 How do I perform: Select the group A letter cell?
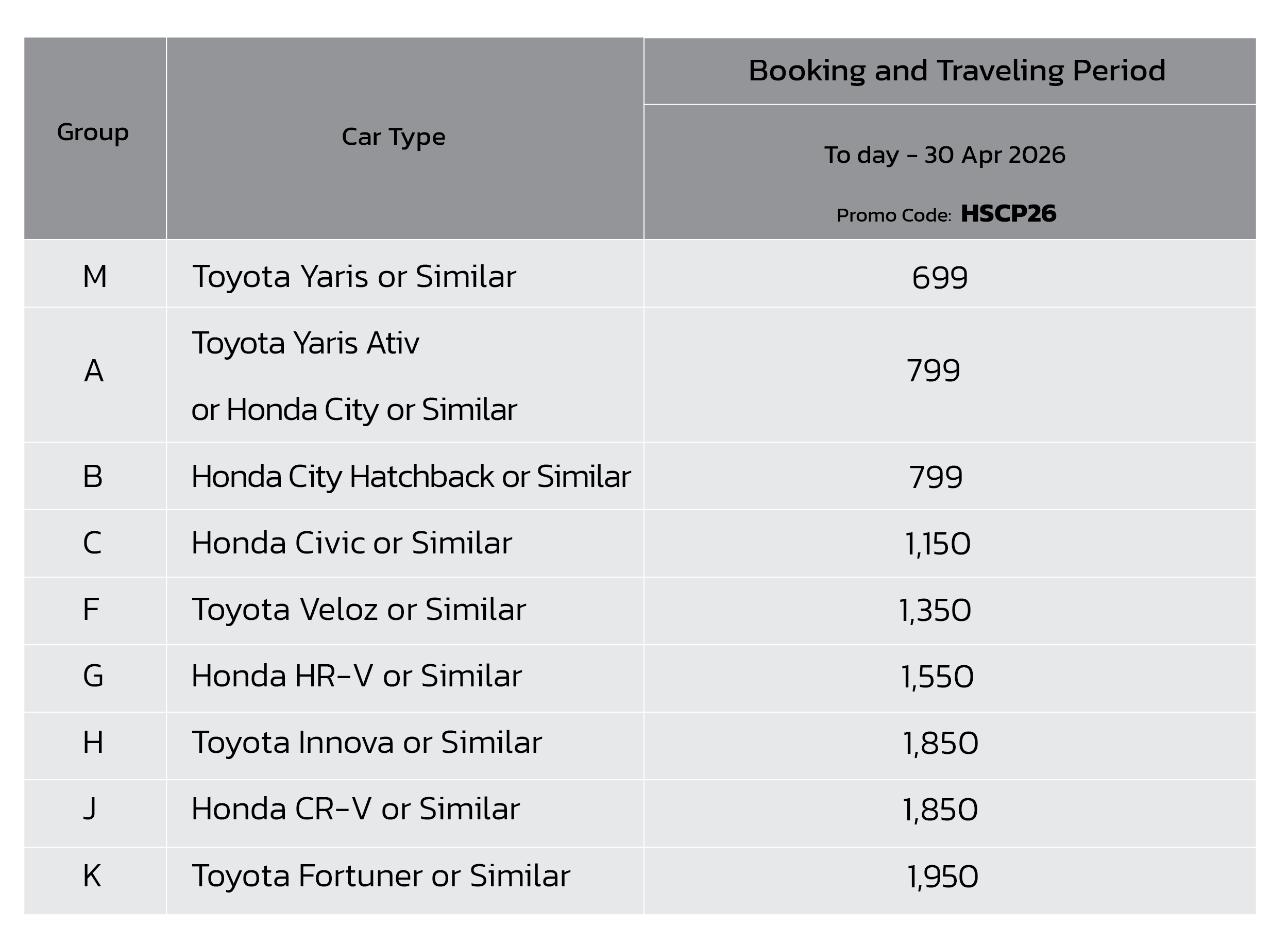[94, 371]
